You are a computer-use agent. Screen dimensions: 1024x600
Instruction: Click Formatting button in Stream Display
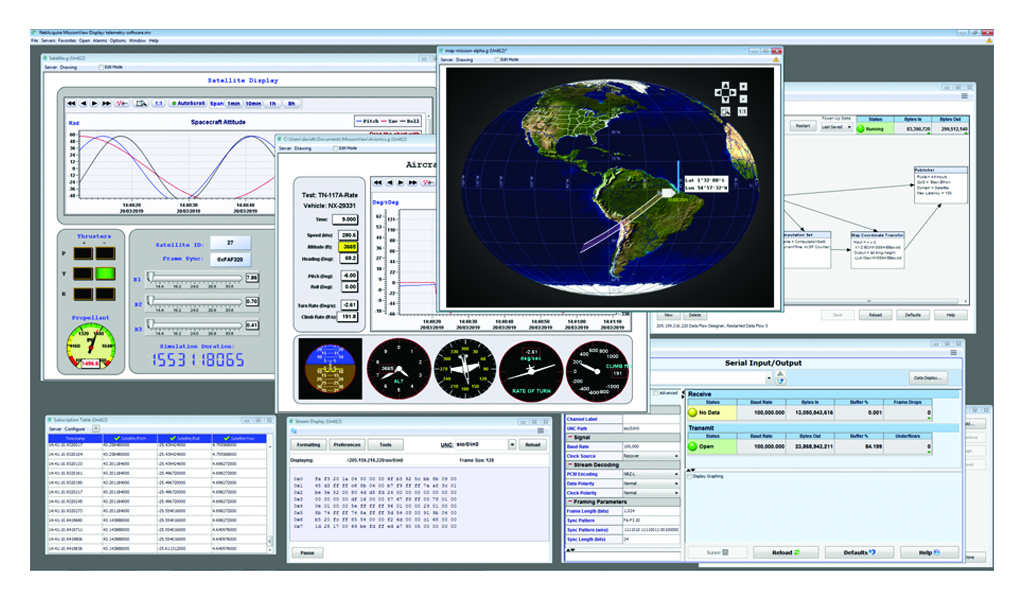[308, 445]
